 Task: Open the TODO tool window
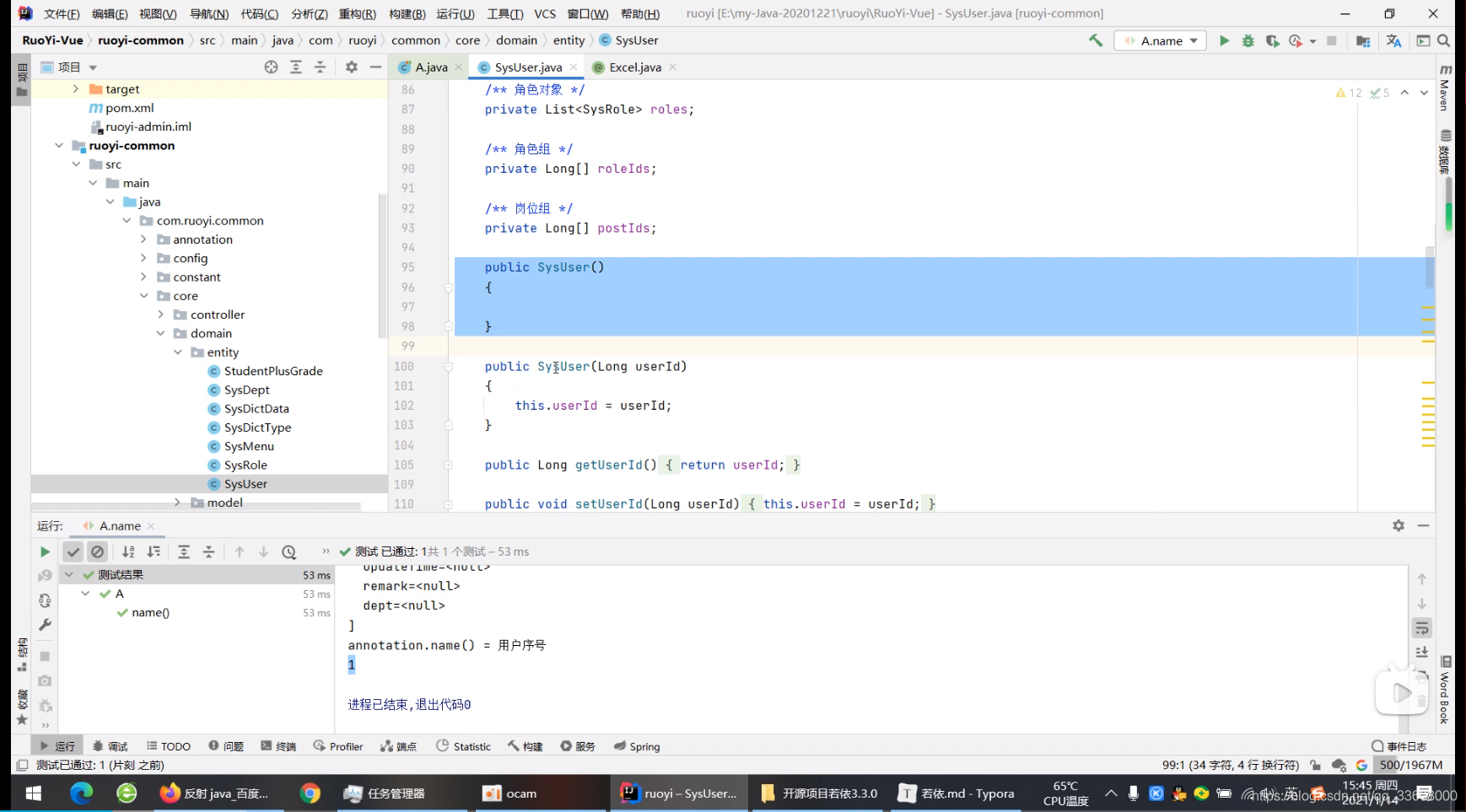[168, 746]
